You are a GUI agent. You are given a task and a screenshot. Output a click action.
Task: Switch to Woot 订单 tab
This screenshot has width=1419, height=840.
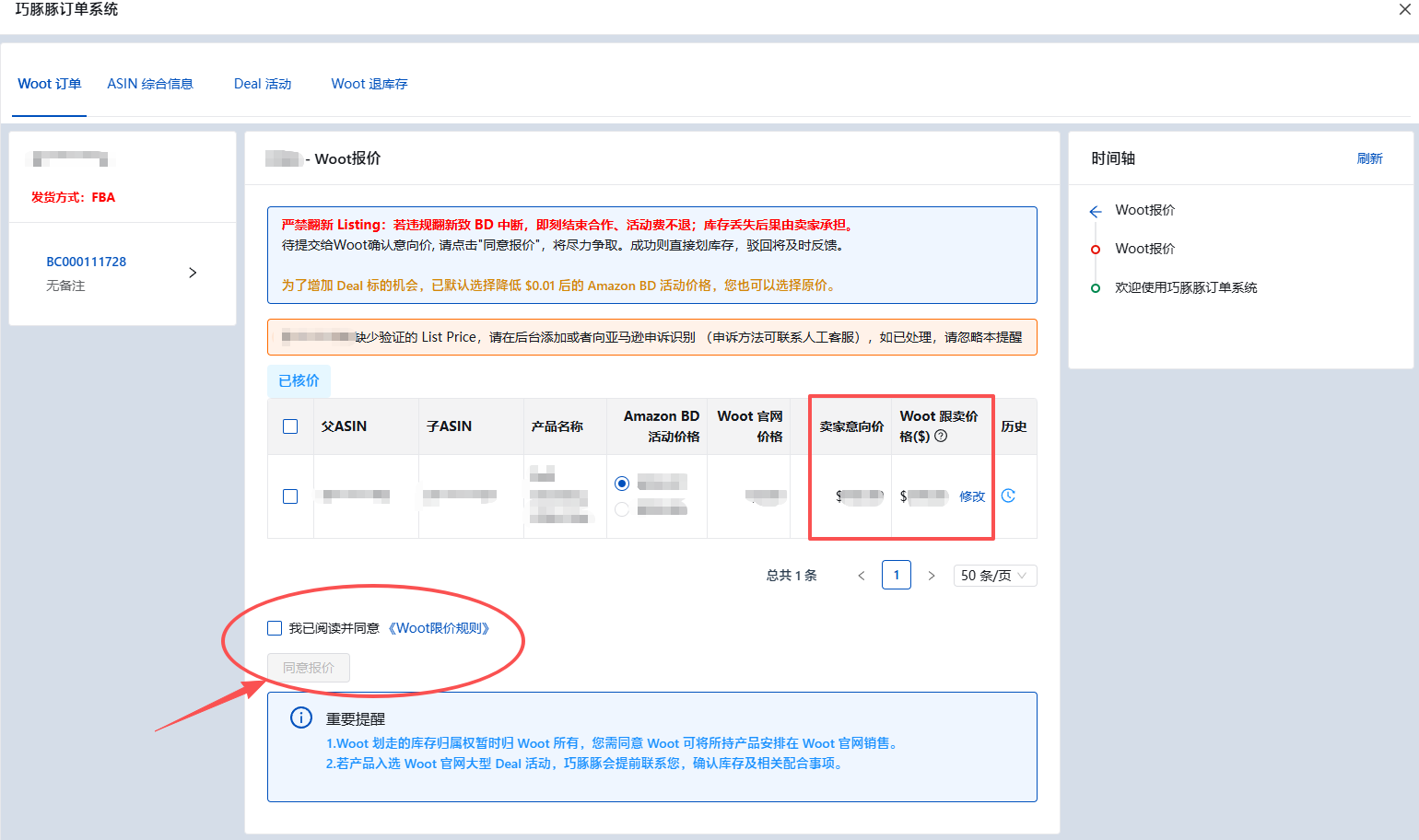(x=50, y=84)
